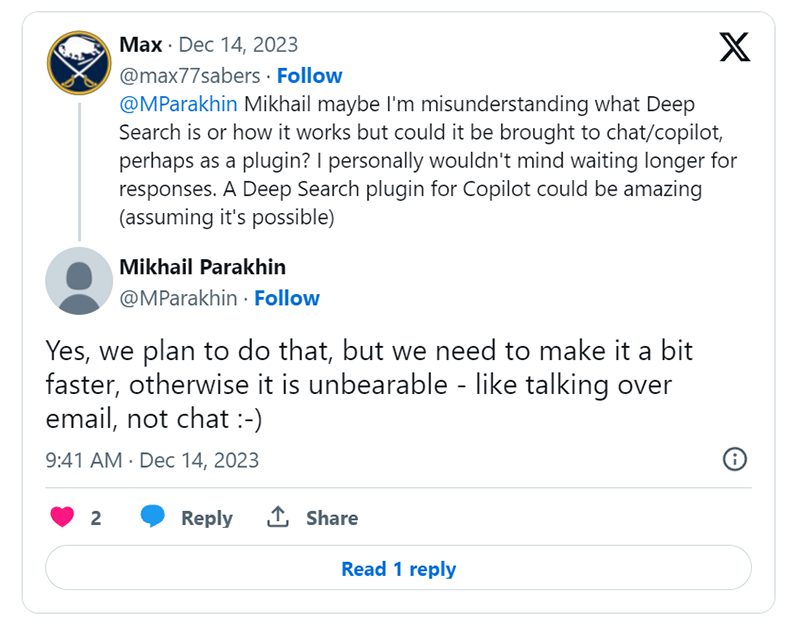Open the Mikhail Parakhin display name
Image resolution: width=800 pixels, height=624 pixels.
(203, 267)
